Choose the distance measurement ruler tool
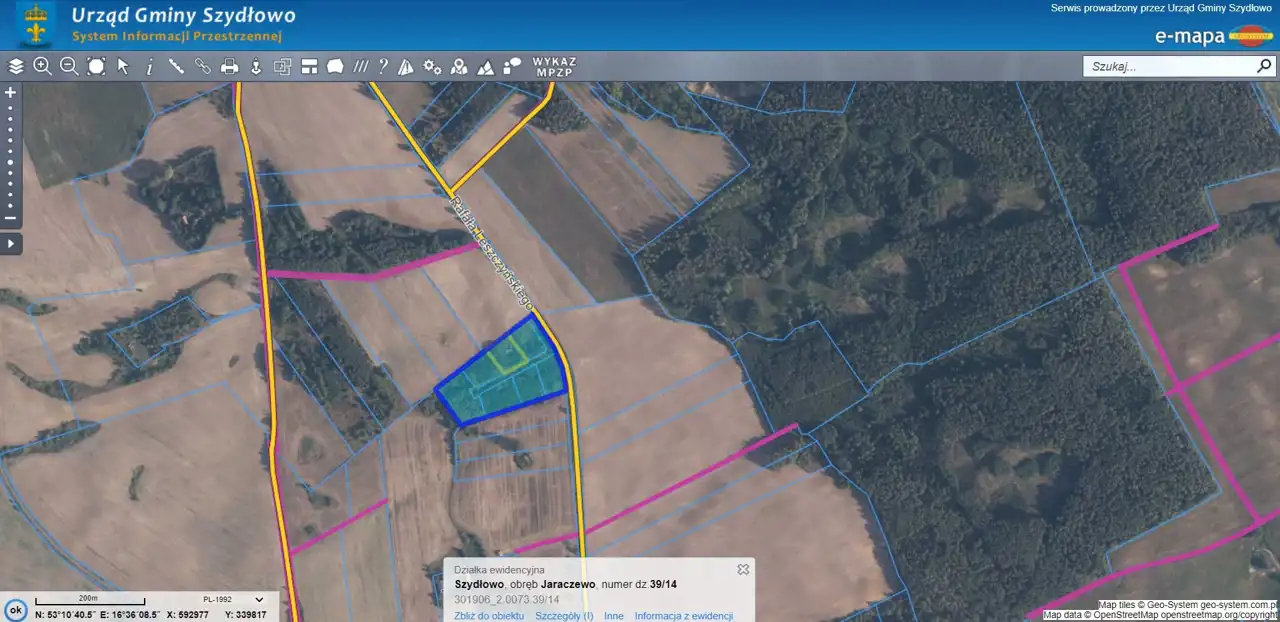The image size is (1280, 622). point(176,67)
